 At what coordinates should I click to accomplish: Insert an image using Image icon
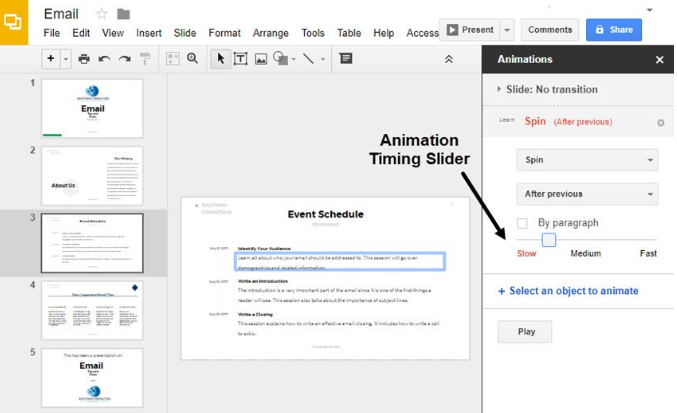click(261, 59)
